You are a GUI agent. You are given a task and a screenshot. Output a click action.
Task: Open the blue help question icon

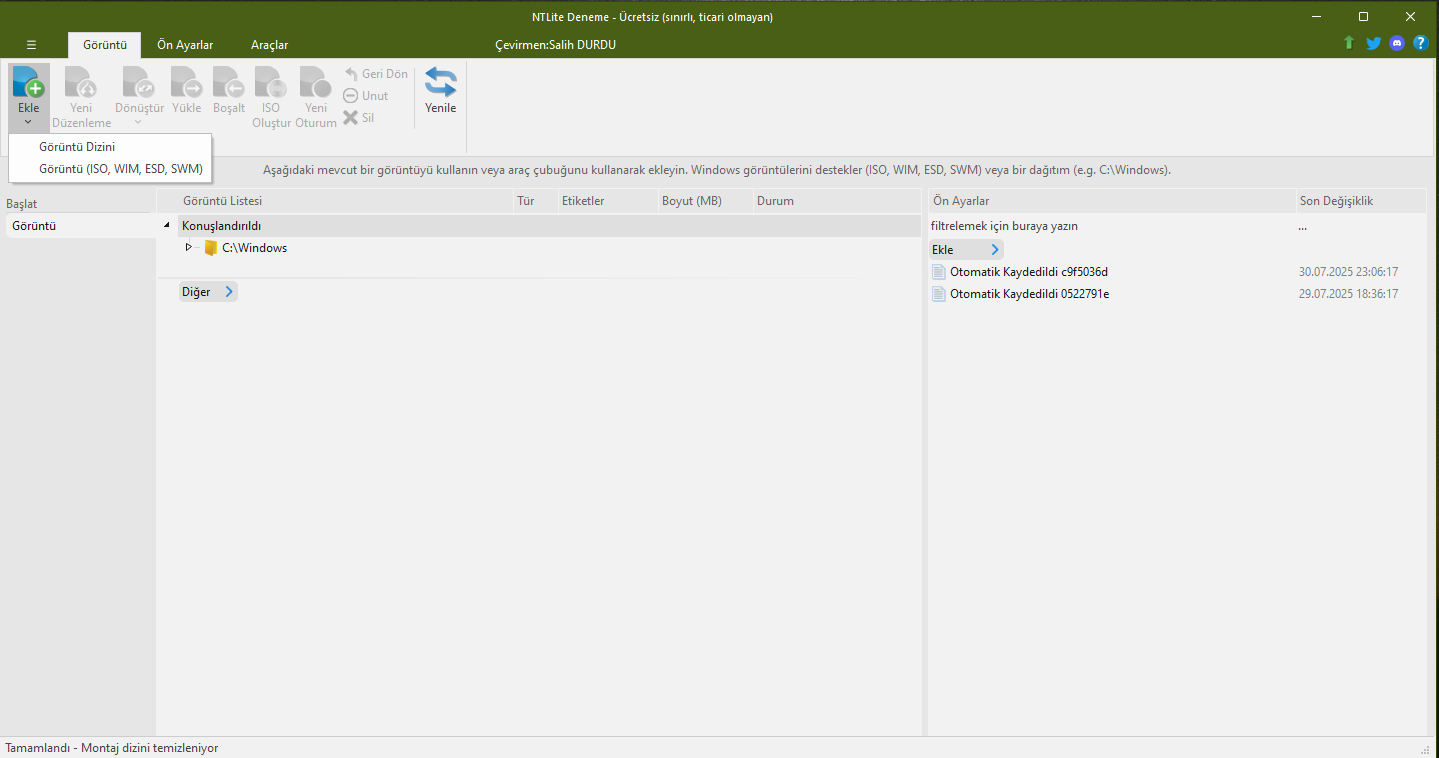(x=1420, y=43)
